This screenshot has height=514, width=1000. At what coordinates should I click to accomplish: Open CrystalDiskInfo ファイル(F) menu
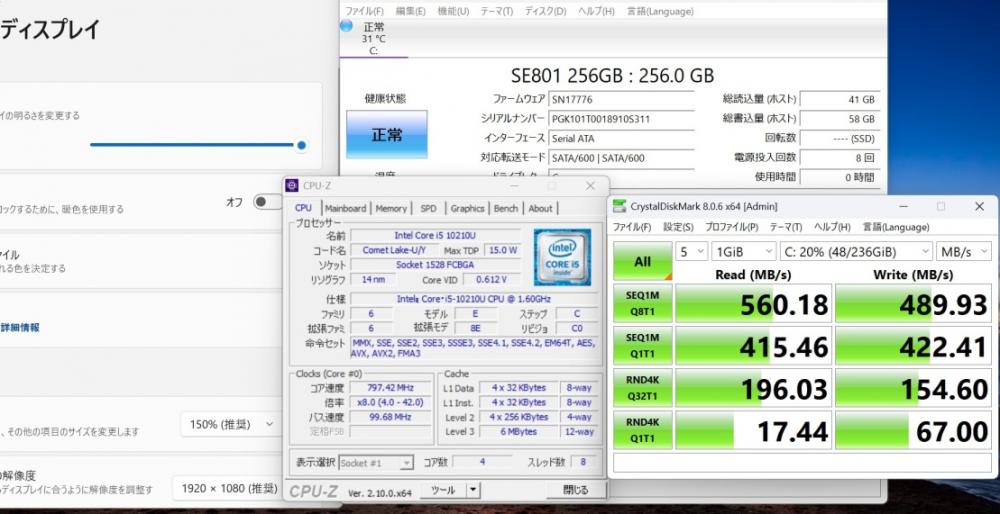(364, 11)
